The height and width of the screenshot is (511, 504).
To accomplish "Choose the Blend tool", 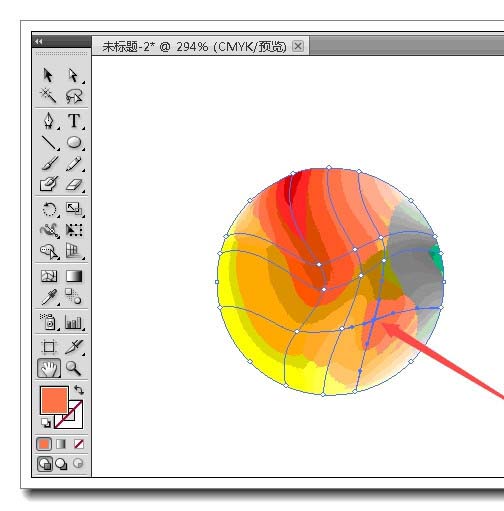I will [x=73, y=296].
